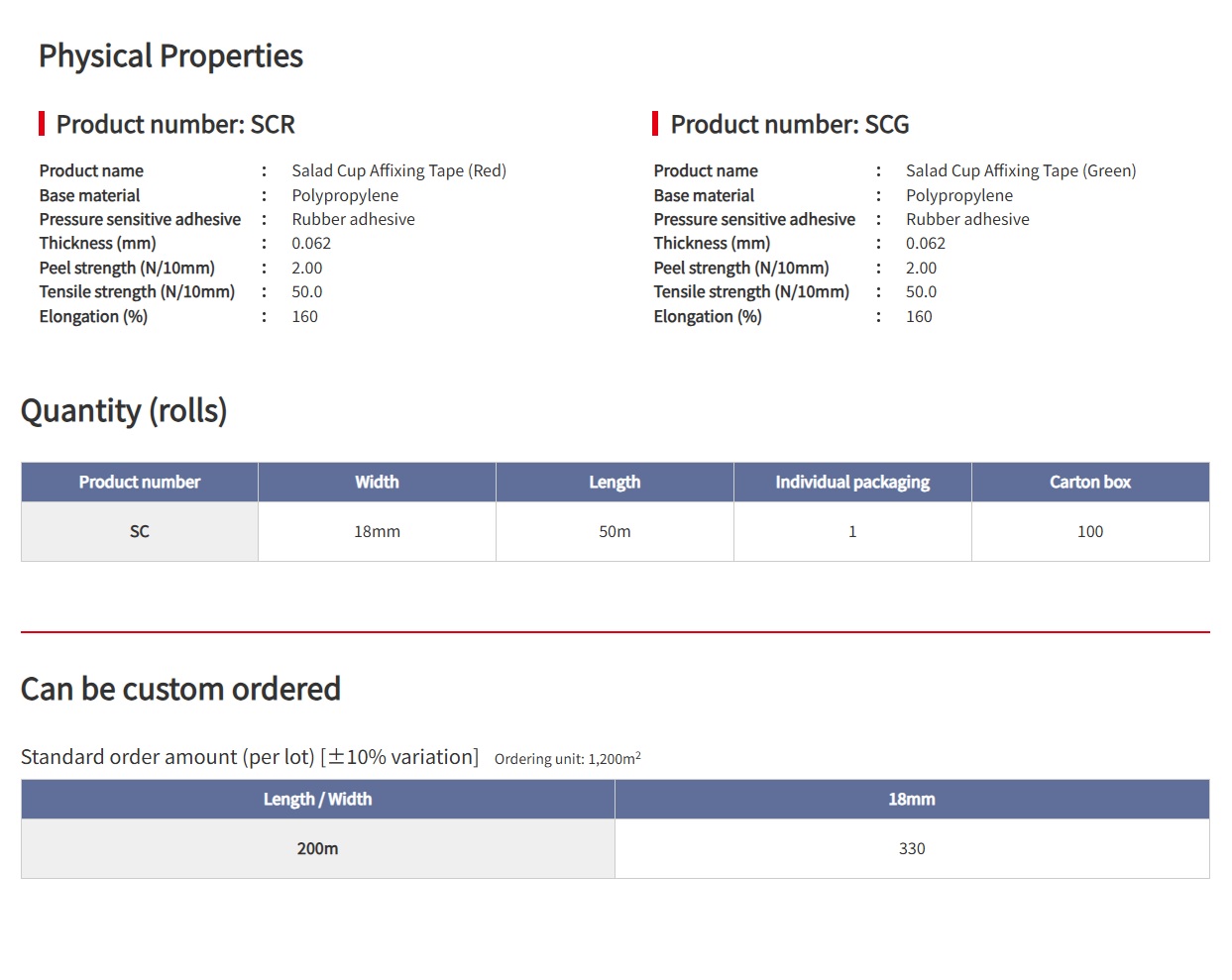Click the 50m length cell
Viewport: 1232px width, 980px height.
coord(615,532)
